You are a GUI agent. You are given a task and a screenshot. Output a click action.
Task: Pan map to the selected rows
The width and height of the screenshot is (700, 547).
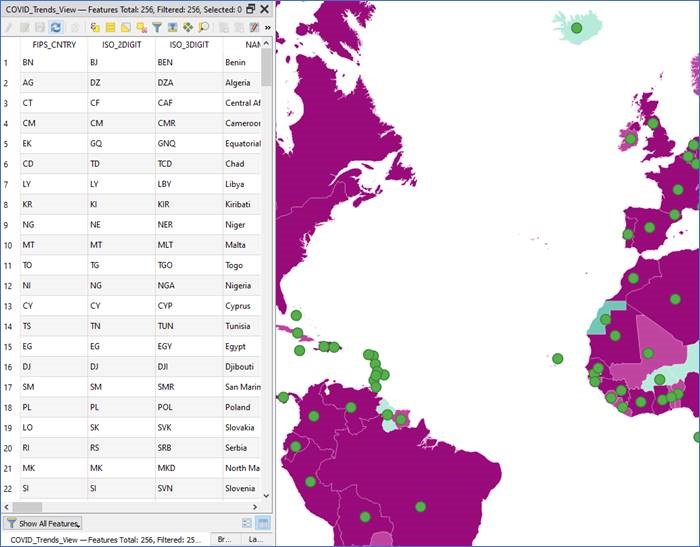point(188,28)
